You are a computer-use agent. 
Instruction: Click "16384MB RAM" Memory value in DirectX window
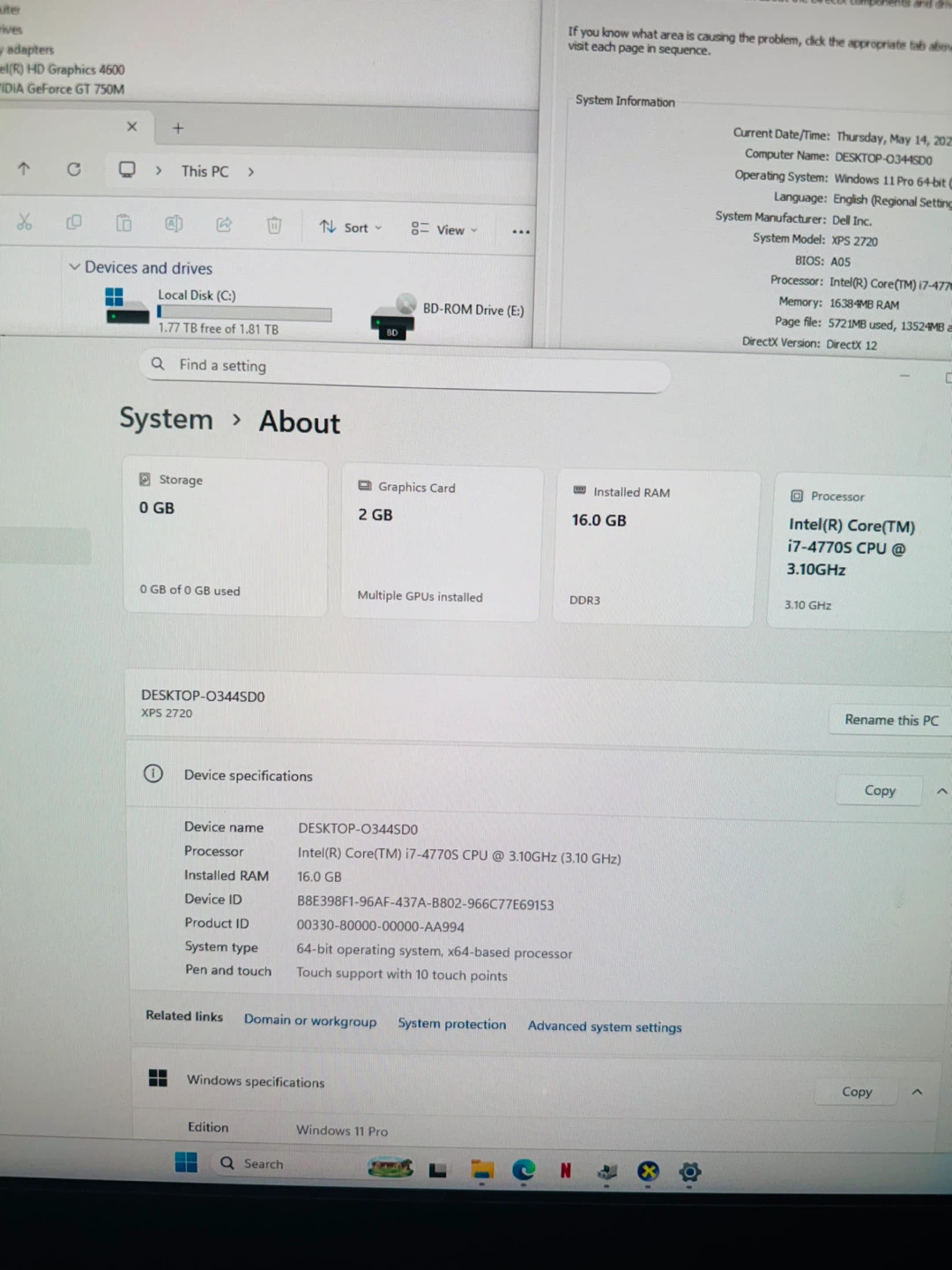(x=864, y=304)
